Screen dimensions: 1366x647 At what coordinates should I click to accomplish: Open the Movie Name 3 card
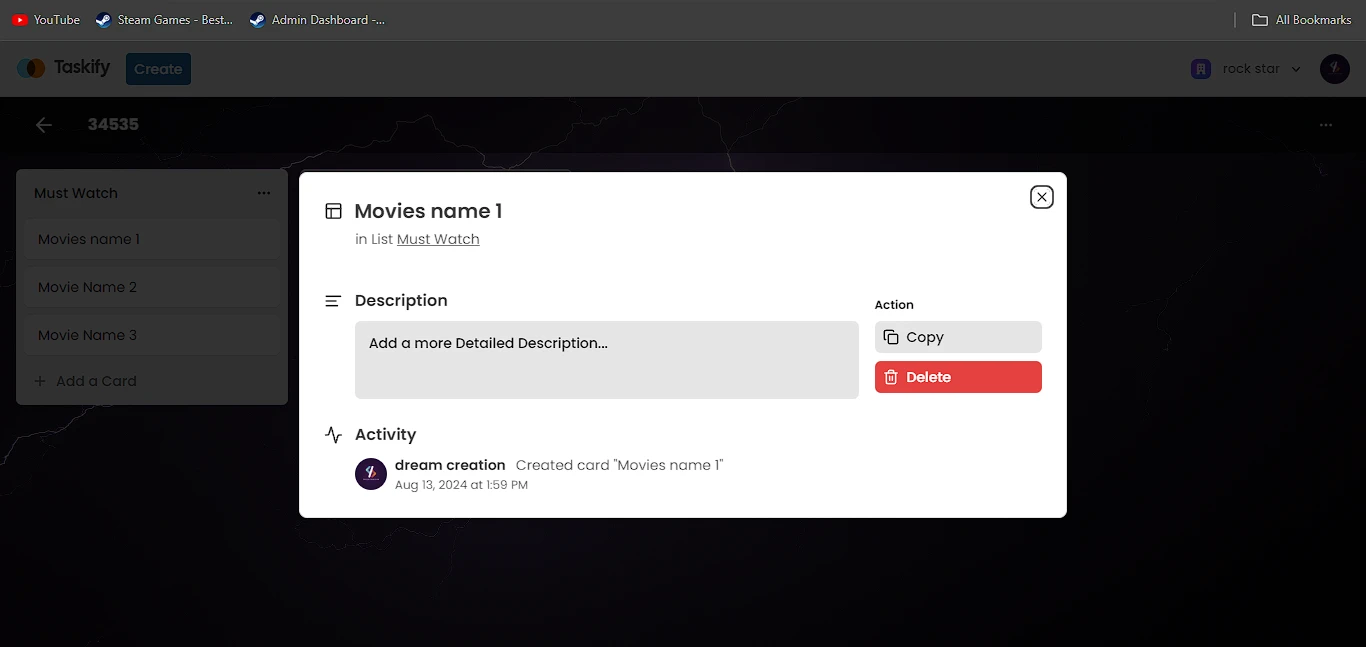point(152,335)
